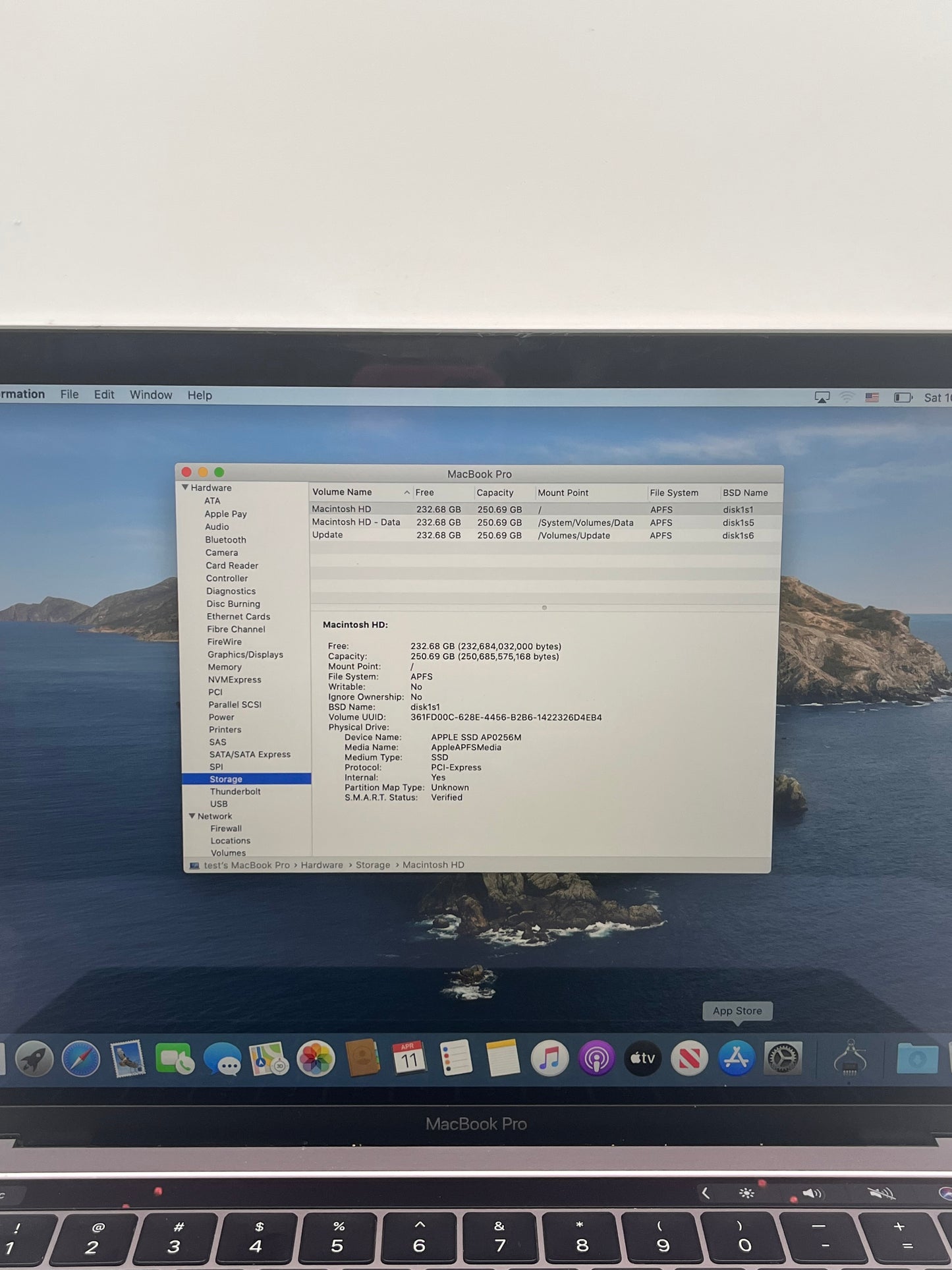Select Audio in the sidebar
This screenshot has height=1270, width=952.
217,527
